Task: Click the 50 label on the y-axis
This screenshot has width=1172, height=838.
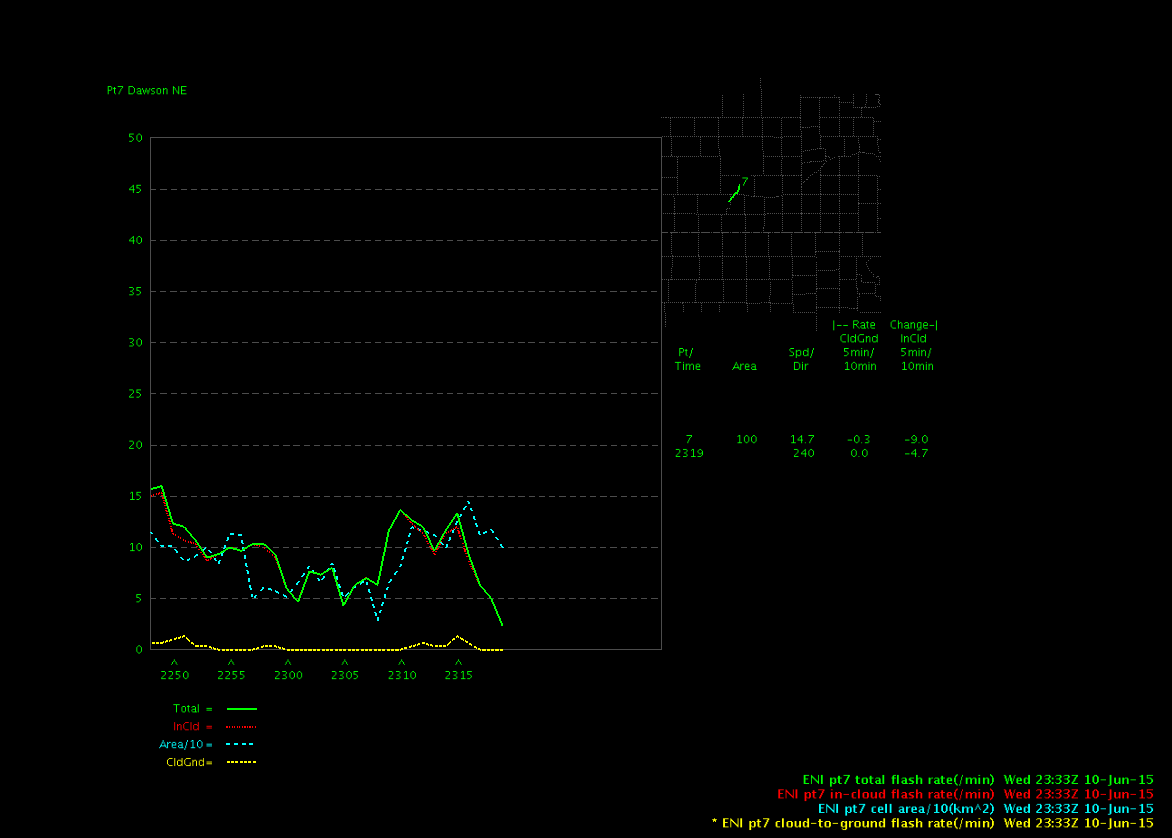Action: pyautogui.click(x=135, y=138)
